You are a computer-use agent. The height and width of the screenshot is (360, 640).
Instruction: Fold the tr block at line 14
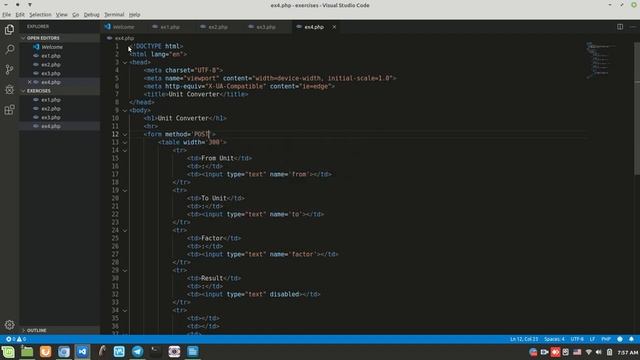(x=125, y=151)
